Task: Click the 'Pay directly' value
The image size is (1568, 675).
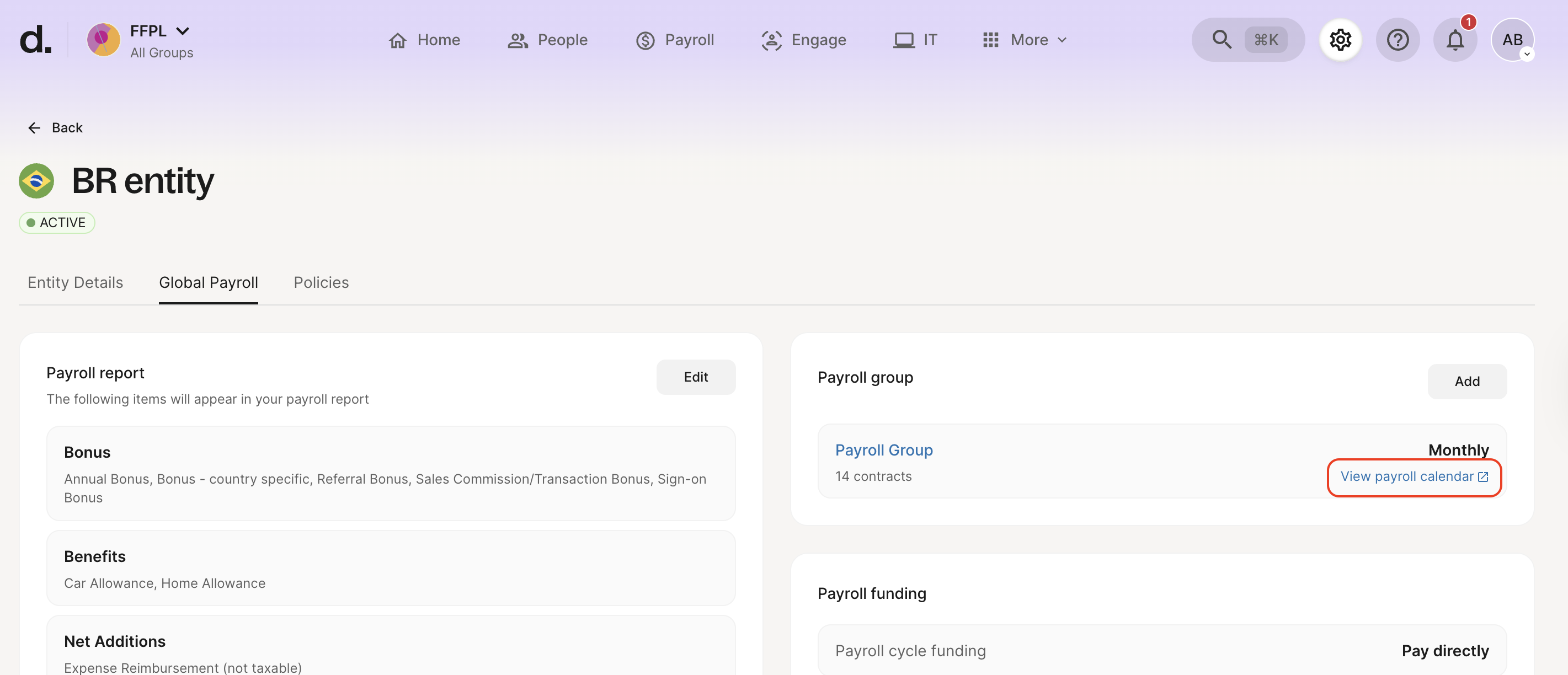Action: click(x=1445, y=651)
